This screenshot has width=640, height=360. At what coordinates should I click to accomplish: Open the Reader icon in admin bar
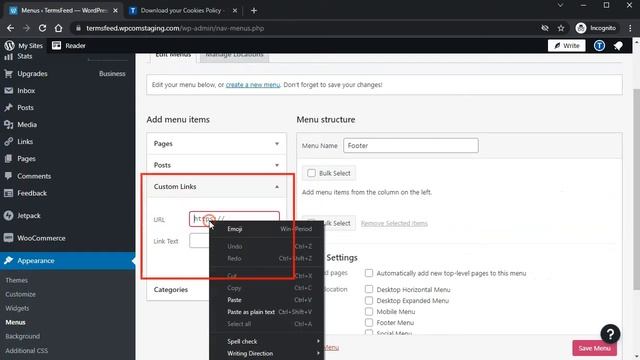point(56,46)
